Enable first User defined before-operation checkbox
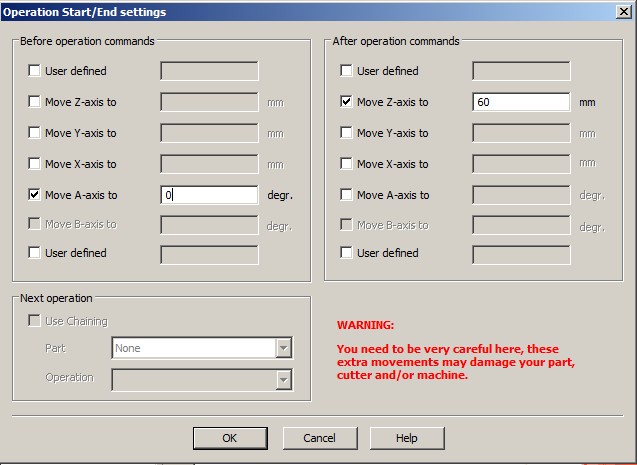The height and width of the screenshot is (465, 637). [35, 71]
